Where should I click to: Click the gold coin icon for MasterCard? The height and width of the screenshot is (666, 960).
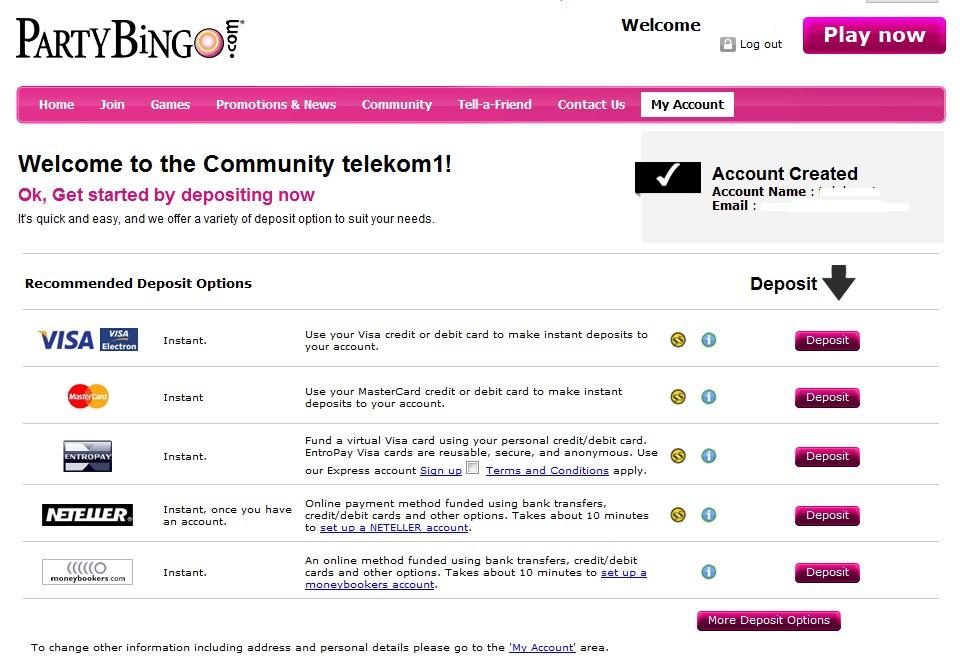point(678,397)
